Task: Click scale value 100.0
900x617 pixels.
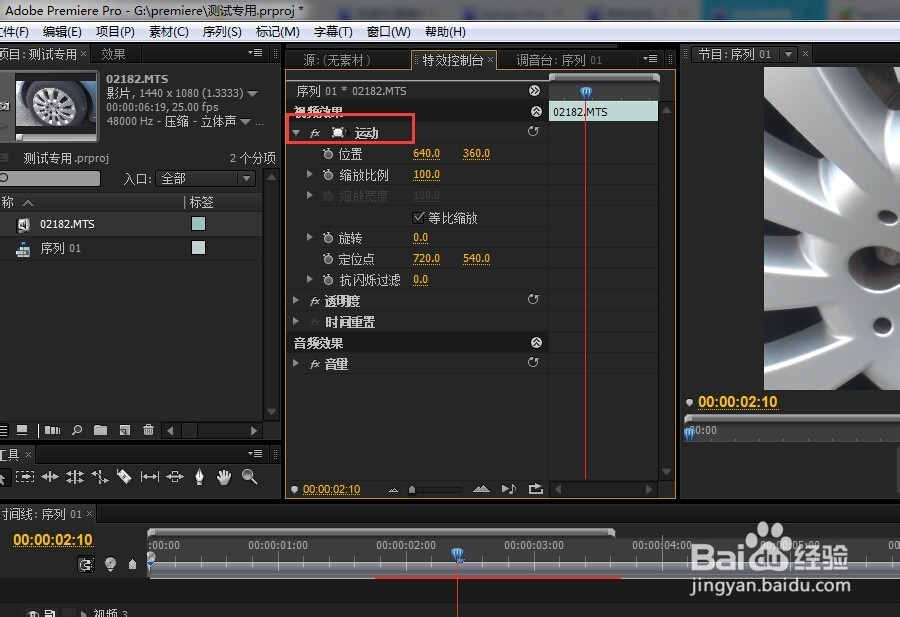Action: (x=426, y=174)
